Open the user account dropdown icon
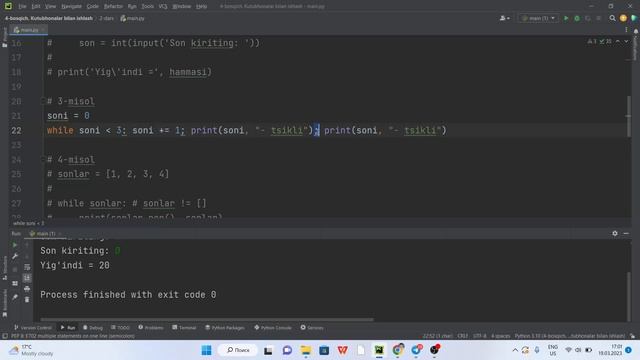This screenshot has width=640, height=360. click(x=504, y=18)
